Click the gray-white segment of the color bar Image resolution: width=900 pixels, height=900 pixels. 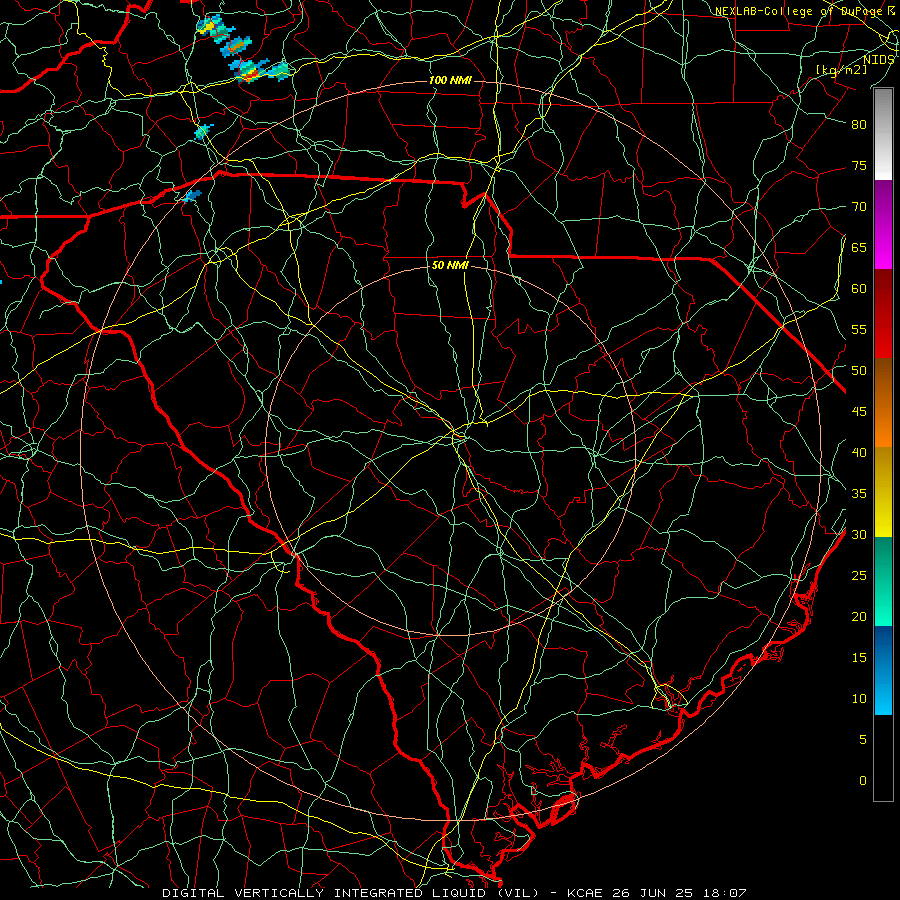883,134
